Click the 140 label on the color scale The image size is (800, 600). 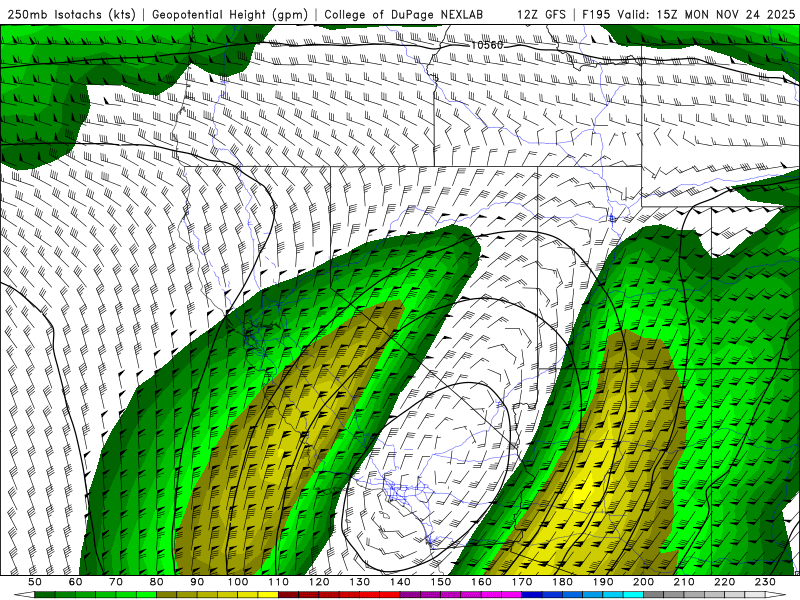pyautogui.click(x=400, y=582)
